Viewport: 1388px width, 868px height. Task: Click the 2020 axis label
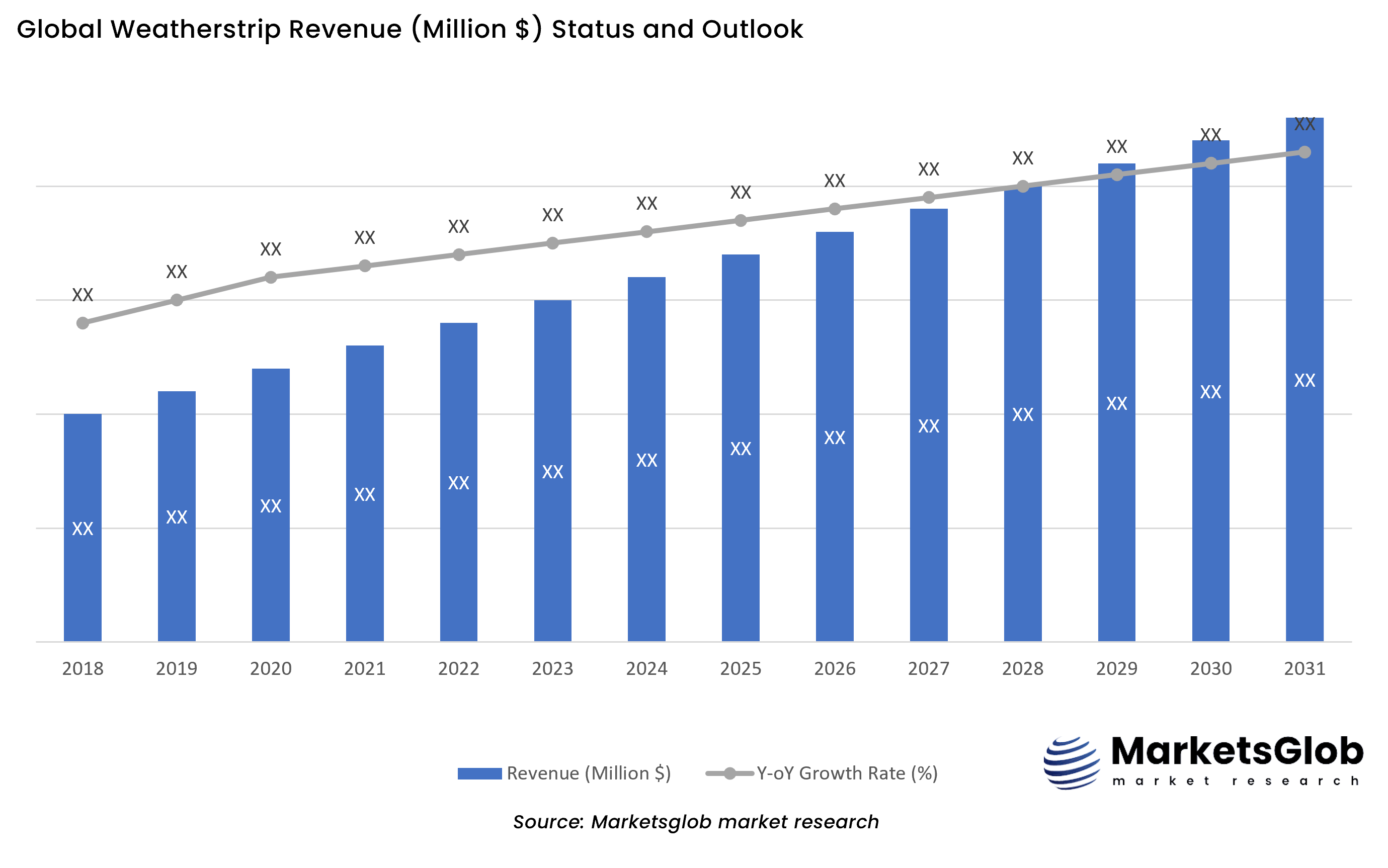tap(271, 669)
